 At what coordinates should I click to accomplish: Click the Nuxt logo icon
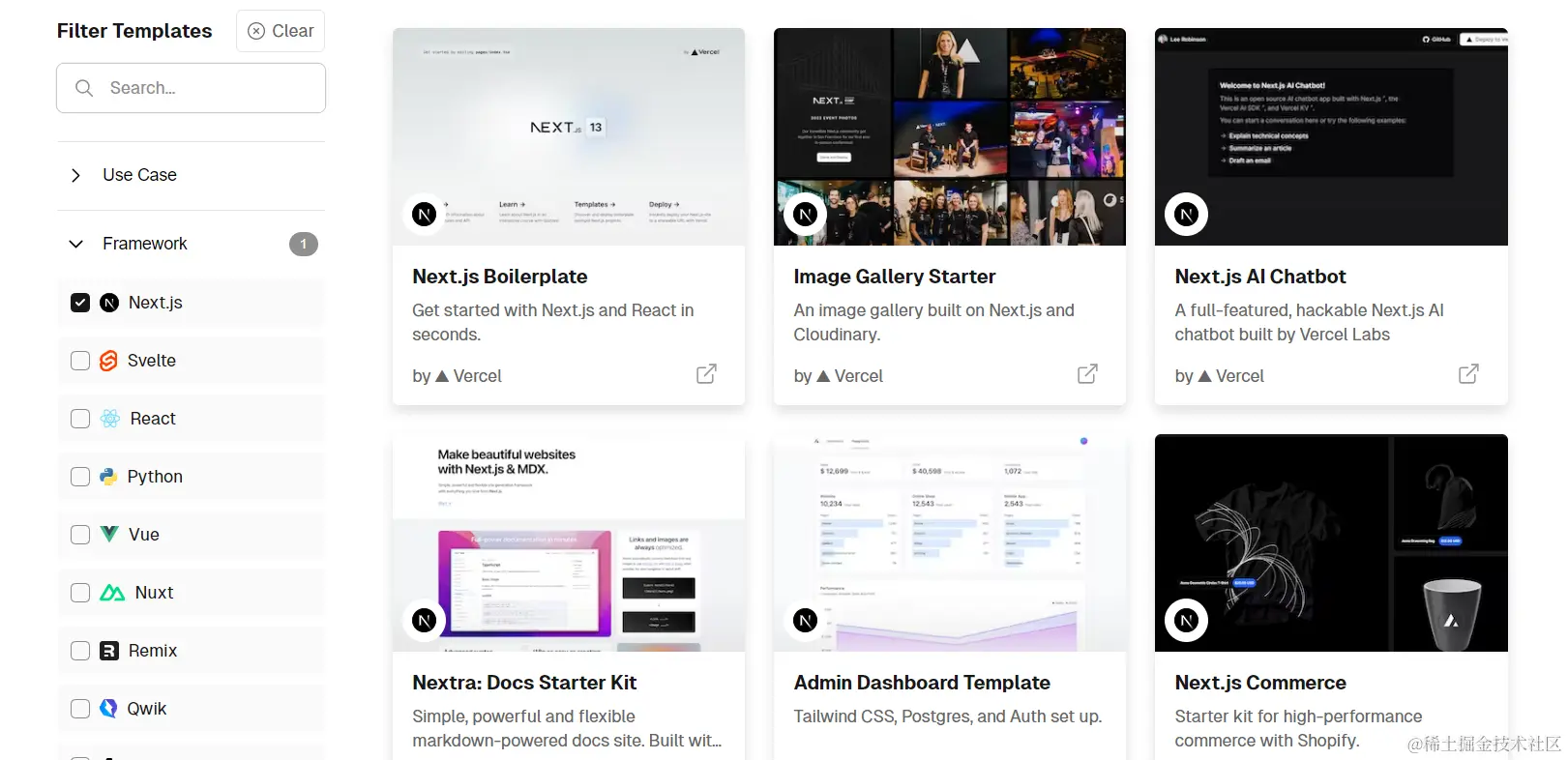[112, 593]
